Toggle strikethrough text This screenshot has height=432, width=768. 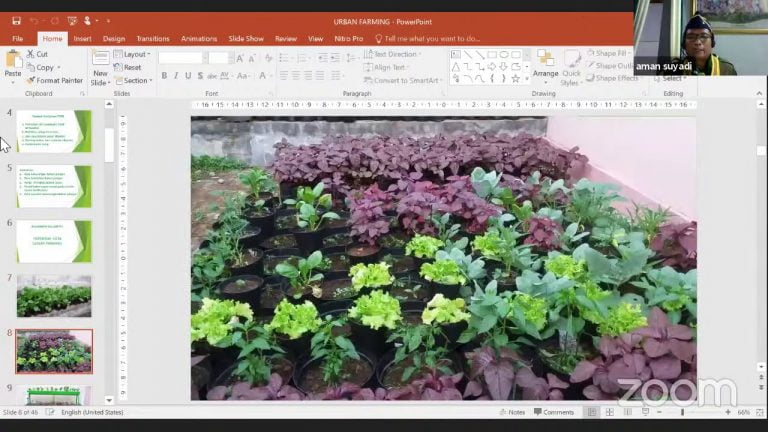coord(212,76)
